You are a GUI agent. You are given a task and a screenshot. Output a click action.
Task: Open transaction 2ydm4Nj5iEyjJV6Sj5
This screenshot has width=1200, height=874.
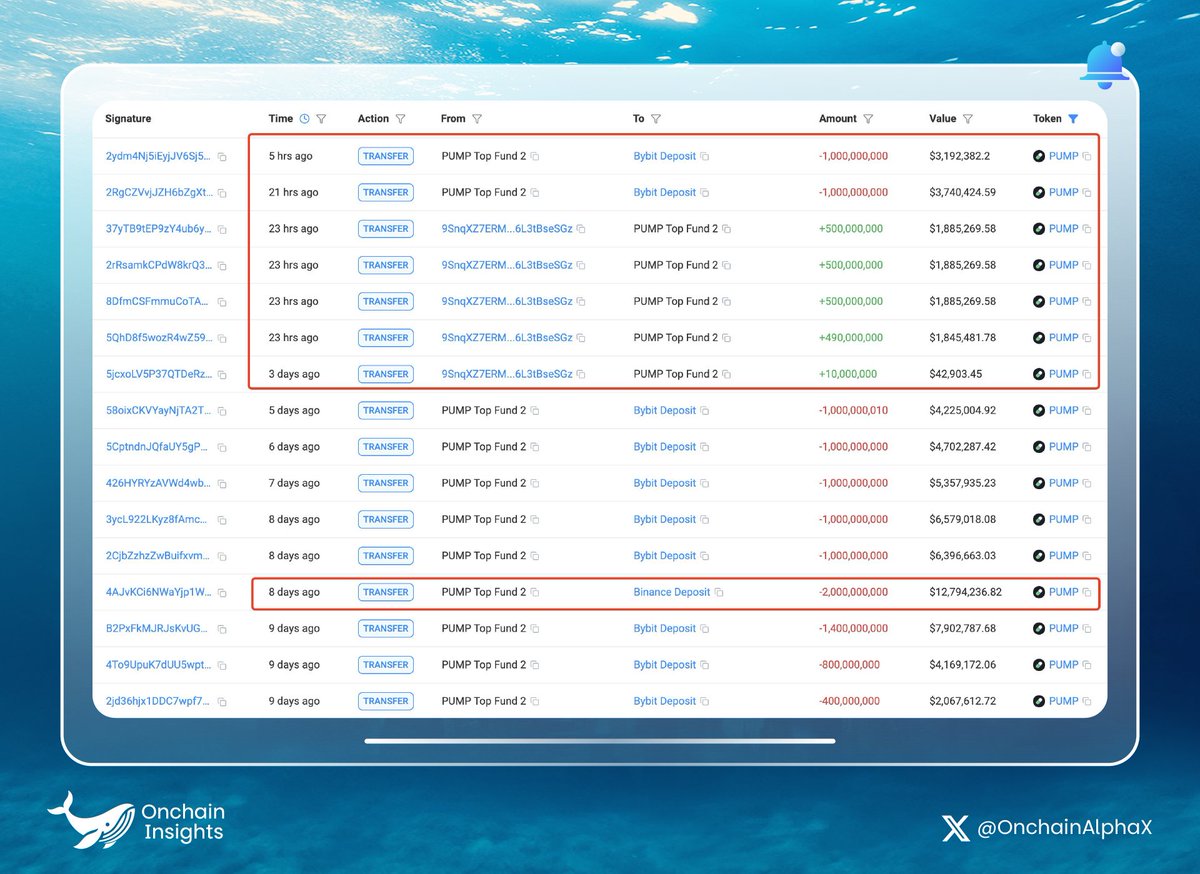(x=158, y=156)
